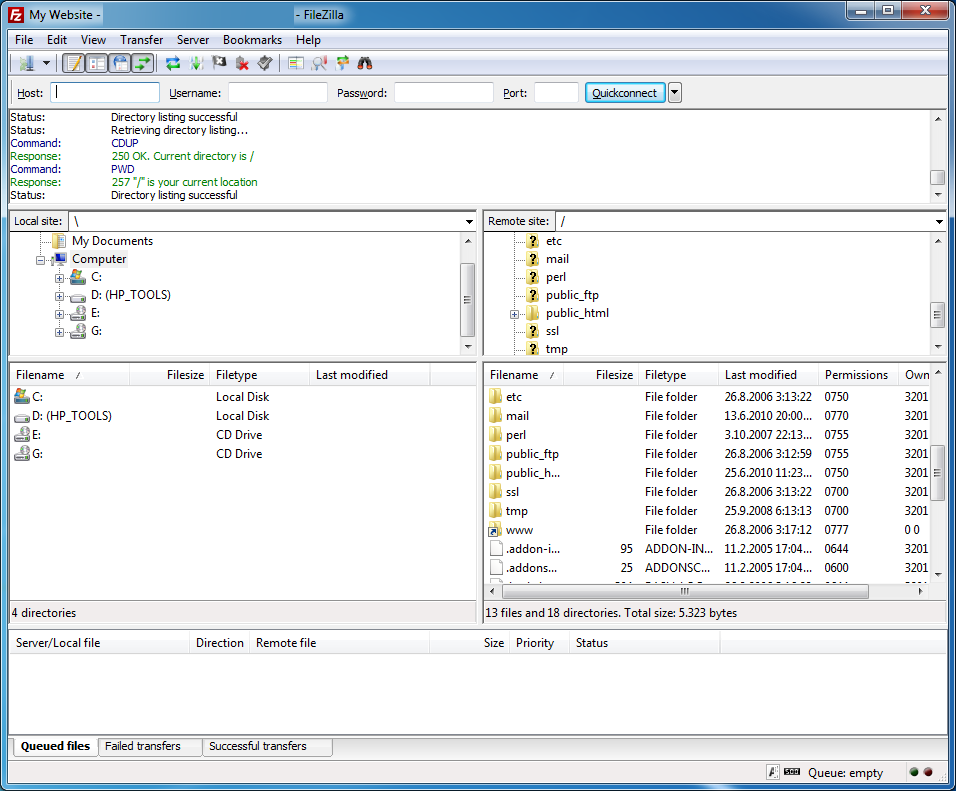Cancel the current operation icon

tap(219, 63)
